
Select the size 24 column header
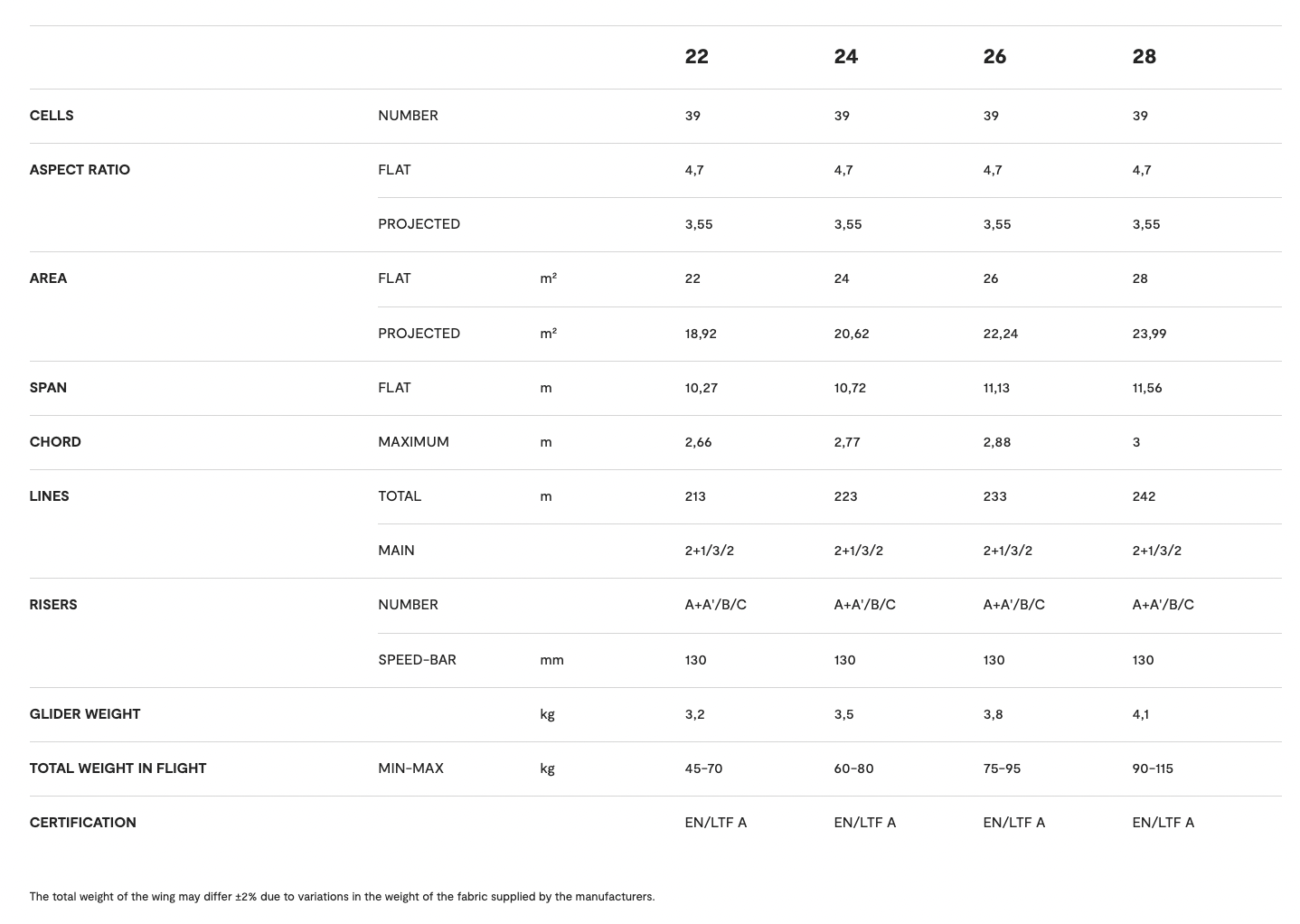(845, 57)
